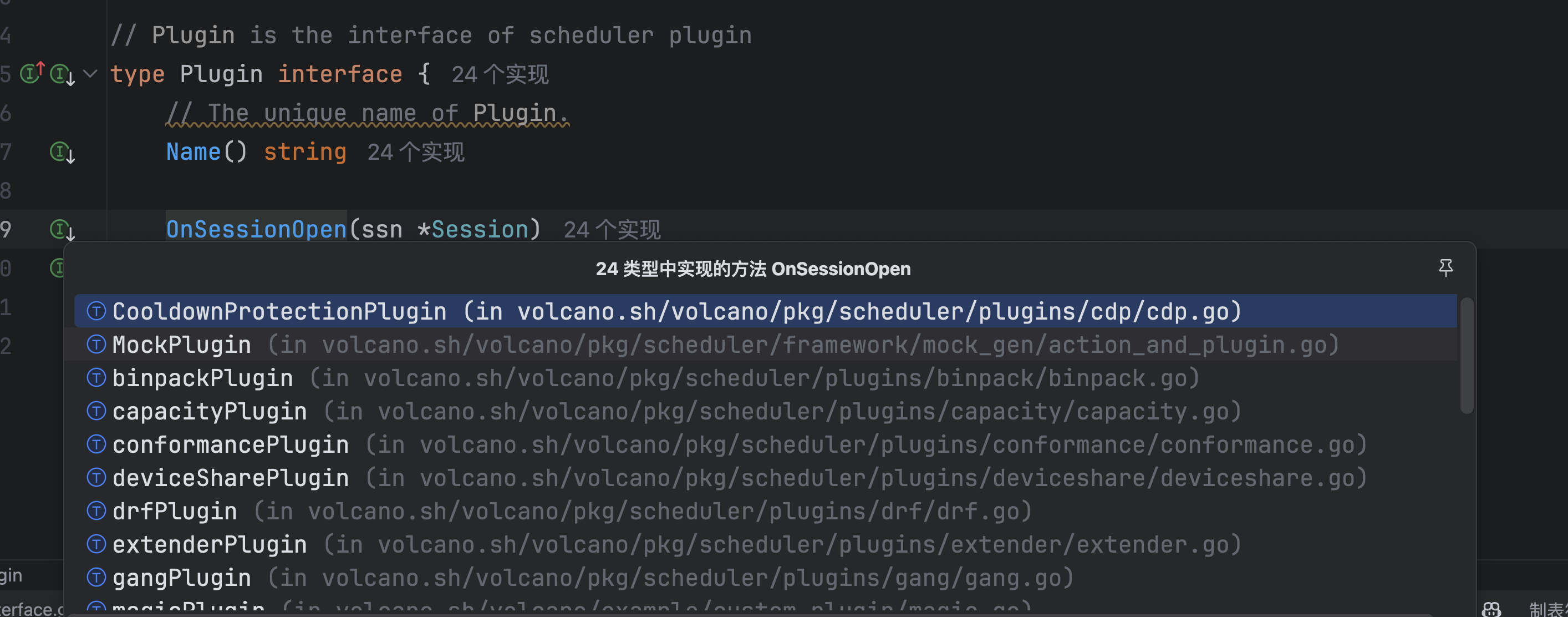
Task: Click the gutter icon next to Name() string
Action: pos(62,151)
